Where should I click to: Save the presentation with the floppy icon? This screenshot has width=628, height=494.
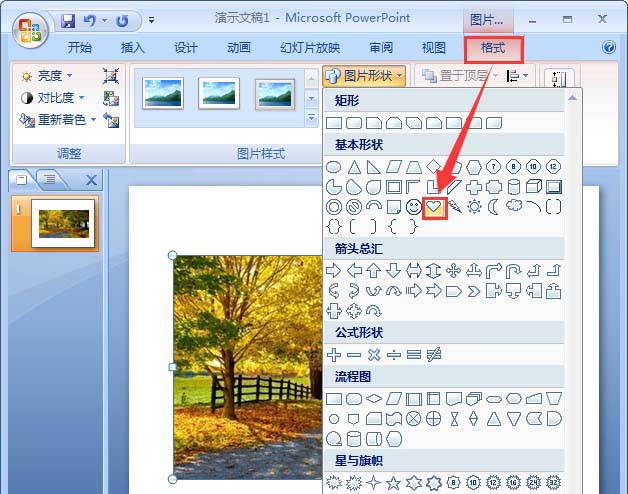point(68,21)
